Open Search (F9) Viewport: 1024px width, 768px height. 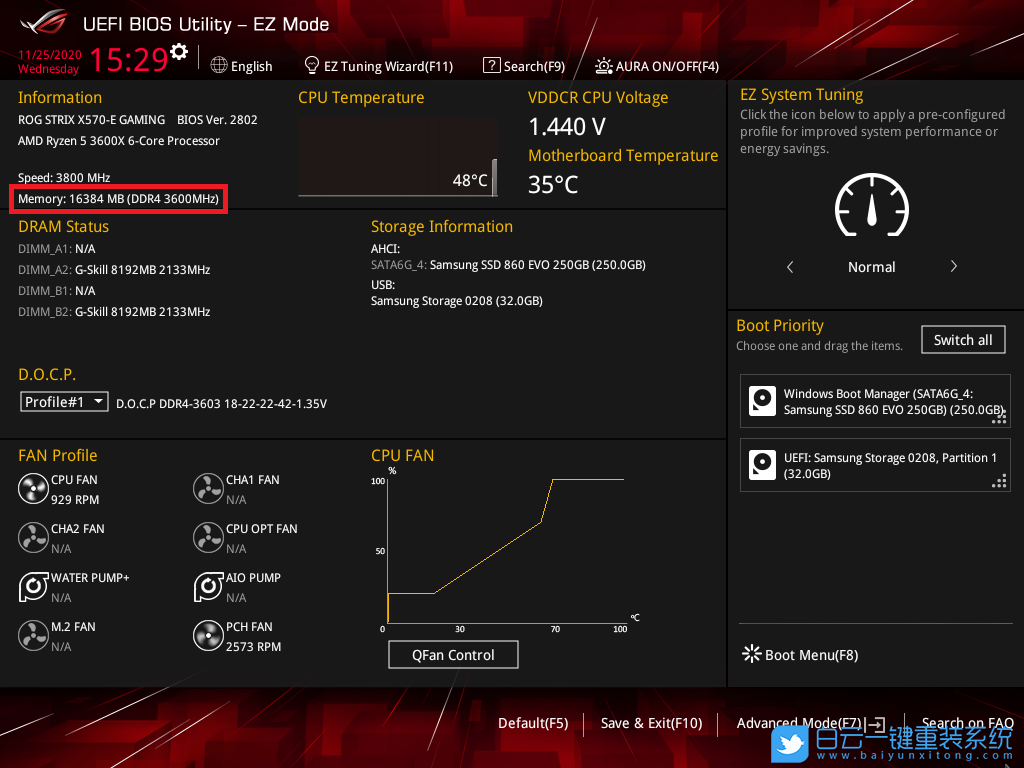523,66
